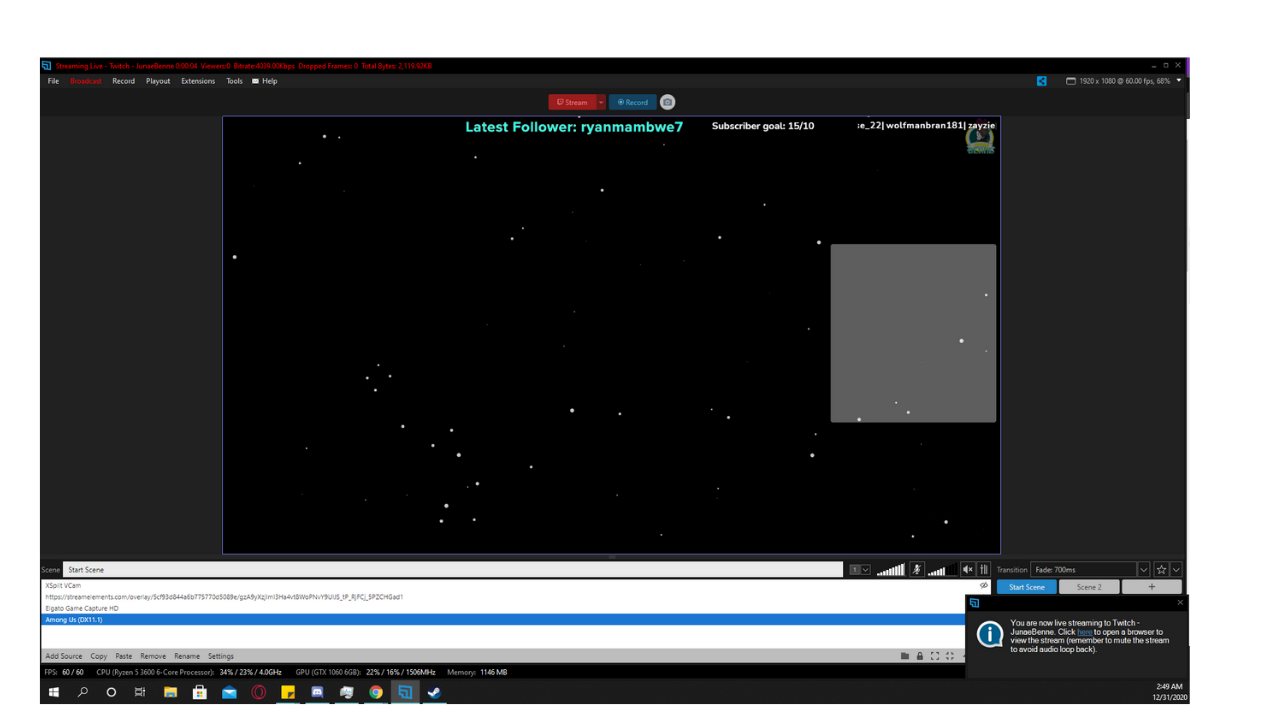Open the resolution and frame rate dropdown
Image resolution: width=1280 pixels, height=720 pixels.
(x=1179, y=81)
